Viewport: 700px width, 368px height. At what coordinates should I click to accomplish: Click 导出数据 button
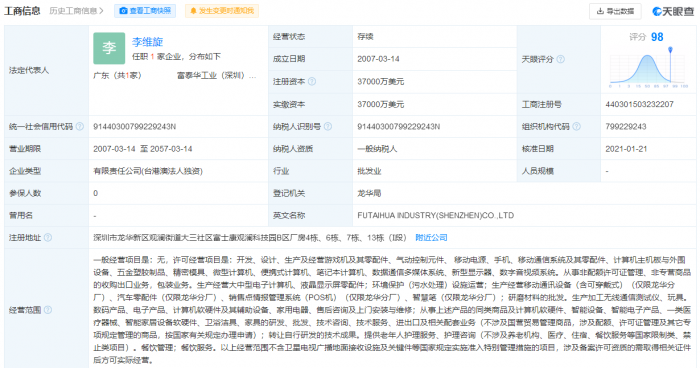[615, 11]
